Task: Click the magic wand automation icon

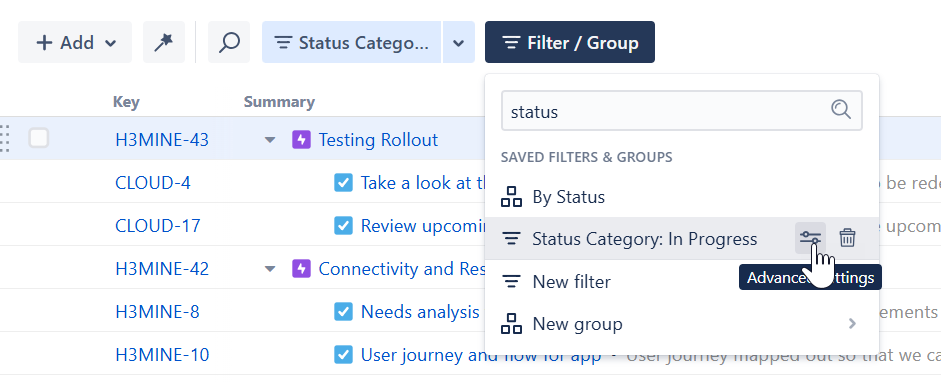Action: click(164, 43)
